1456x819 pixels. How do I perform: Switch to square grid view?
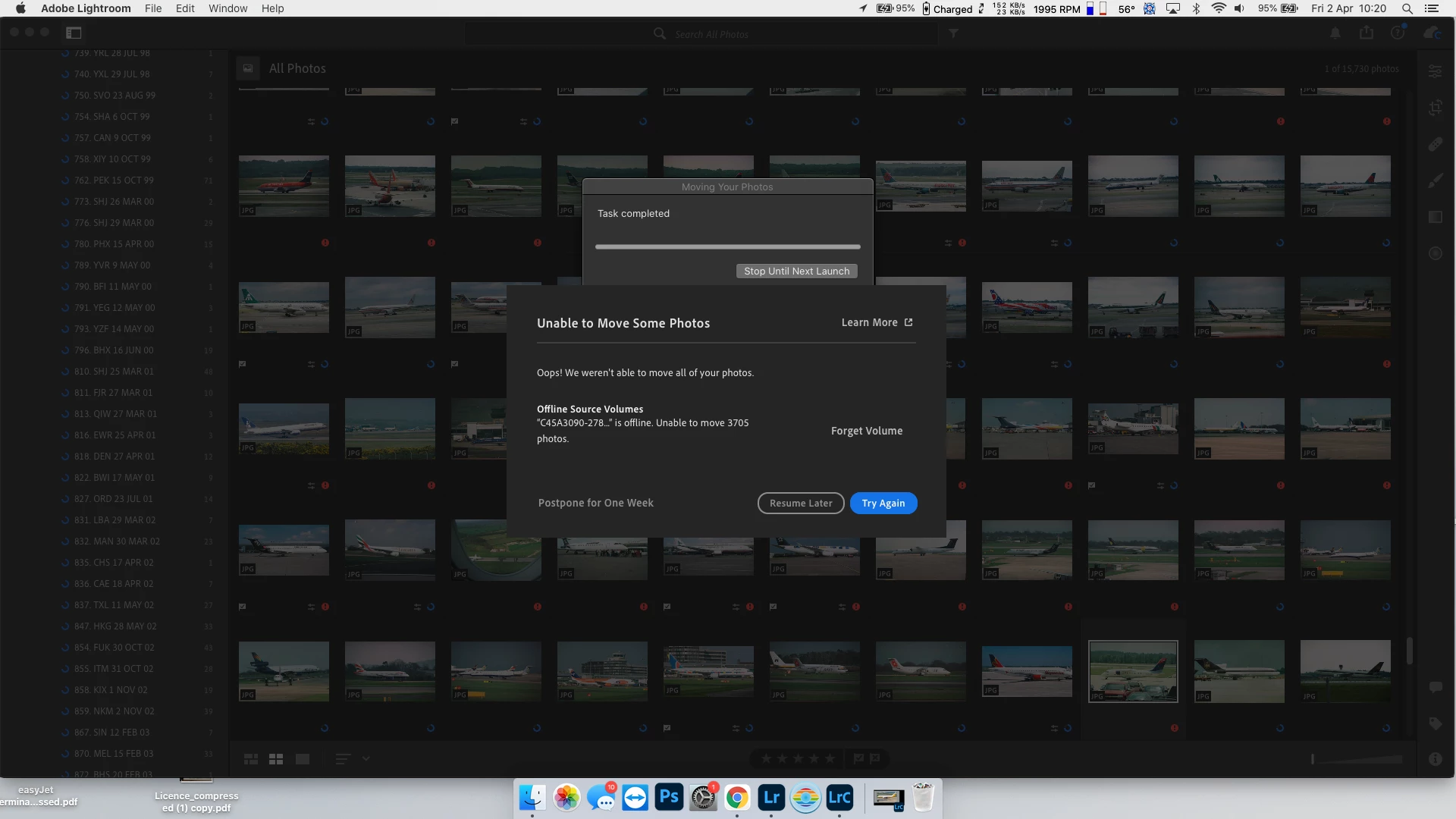[x=276, y=759]
